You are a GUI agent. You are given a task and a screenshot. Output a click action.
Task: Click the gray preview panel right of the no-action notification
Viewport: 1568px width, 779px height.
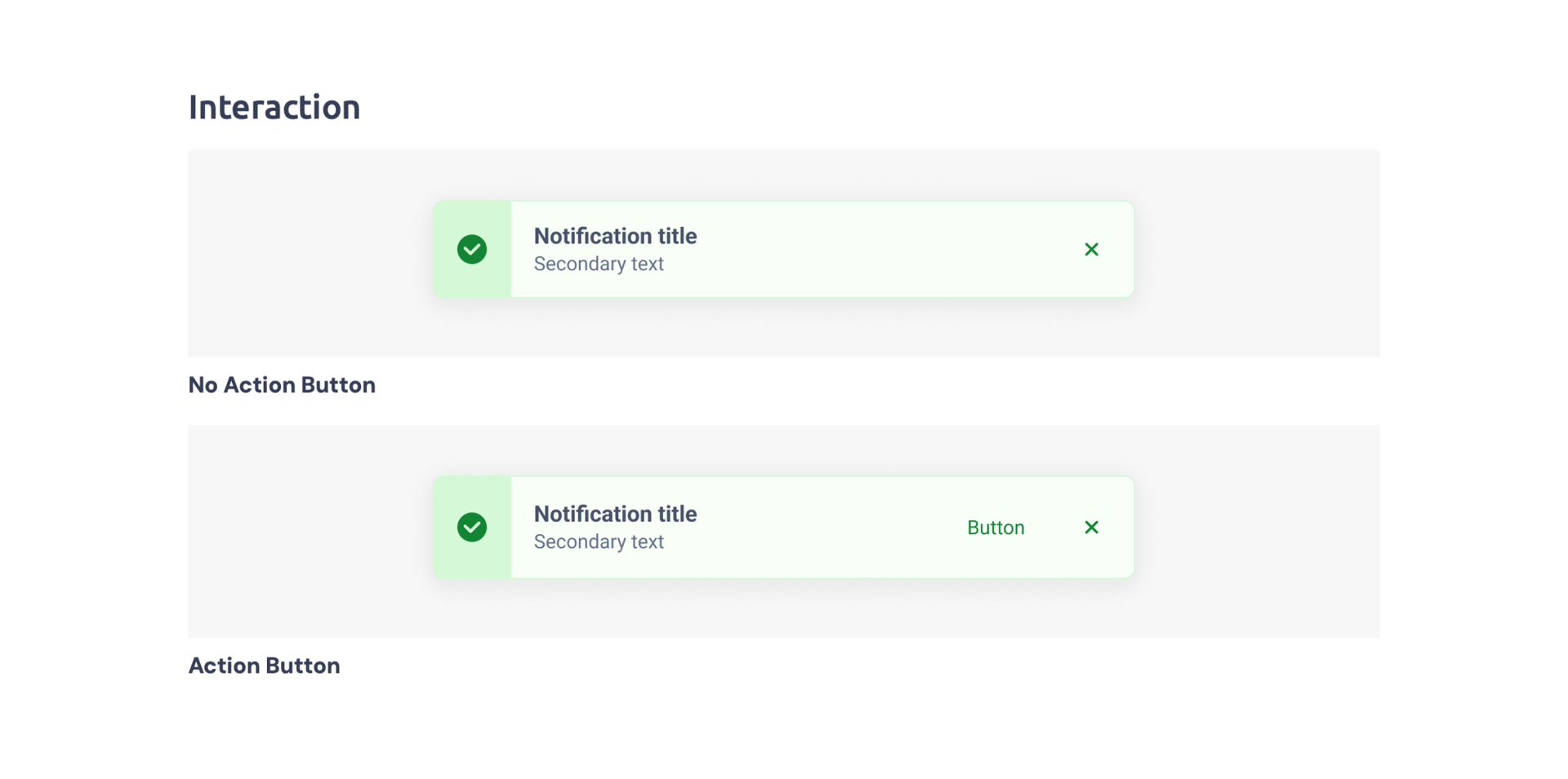pyautogui.click(x=1258, y=253)
